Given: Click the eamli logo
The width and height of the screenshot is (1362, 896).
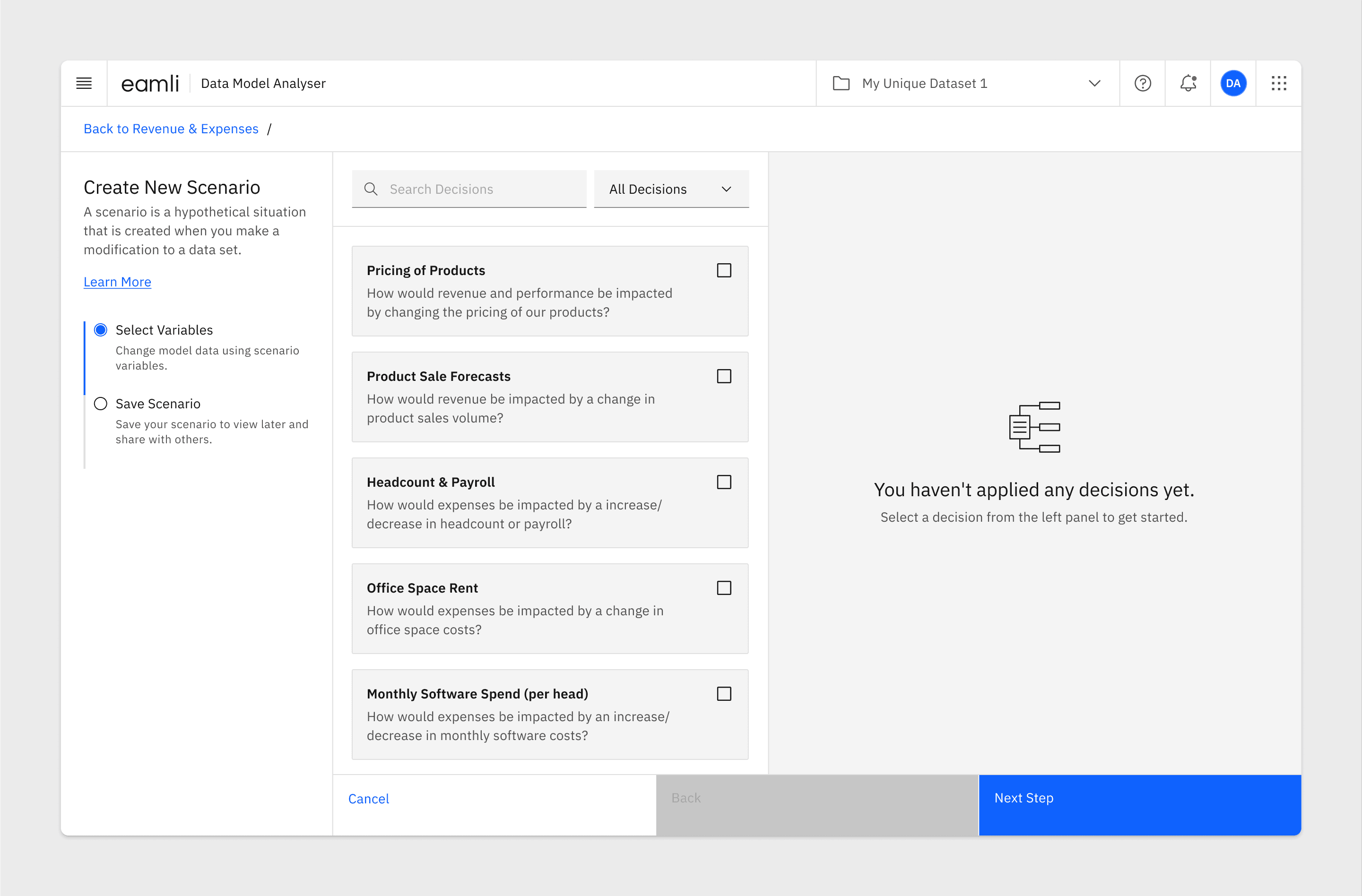Looking at the screenshot, I should tap(150, 84).
